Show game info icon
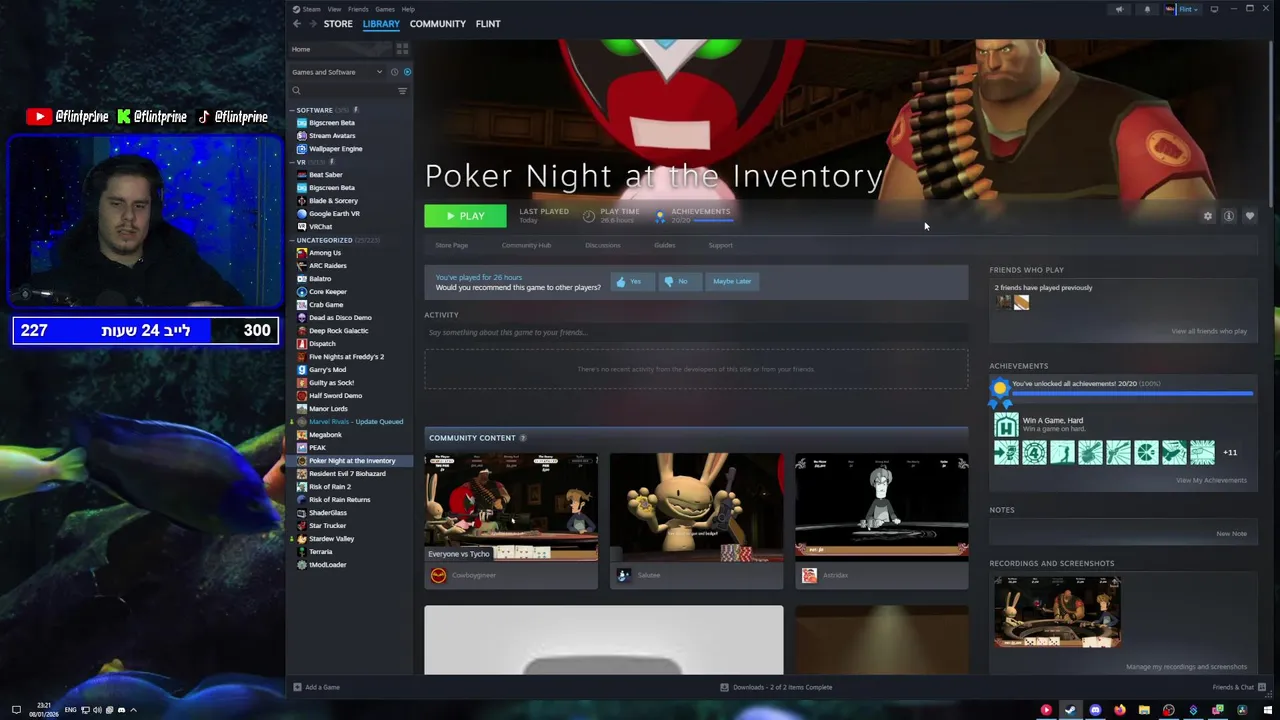This screenshot has width=1280, height=720. tap(1228, 216)
